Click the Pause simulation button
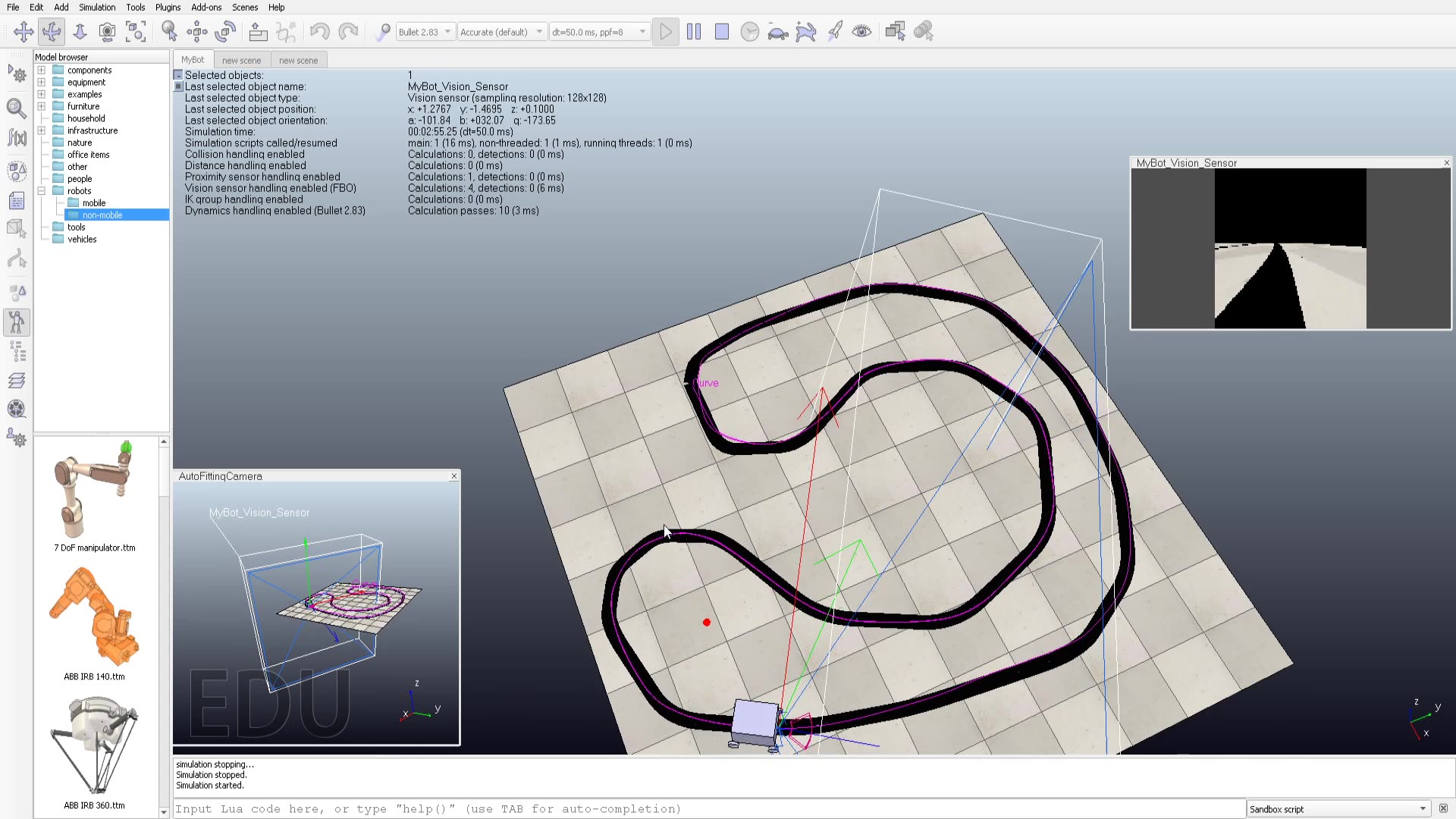The image size is (1456, 819). pos(694,31)
